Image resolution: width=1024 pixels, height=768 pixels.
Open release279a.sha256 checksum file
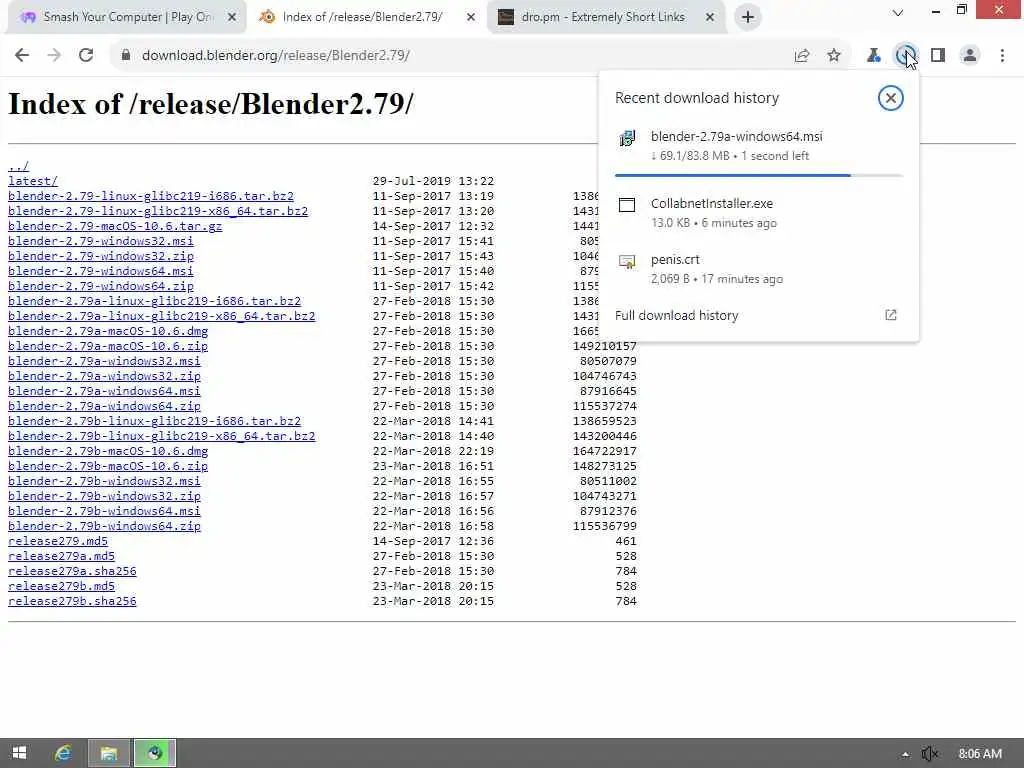coord(72,571)
